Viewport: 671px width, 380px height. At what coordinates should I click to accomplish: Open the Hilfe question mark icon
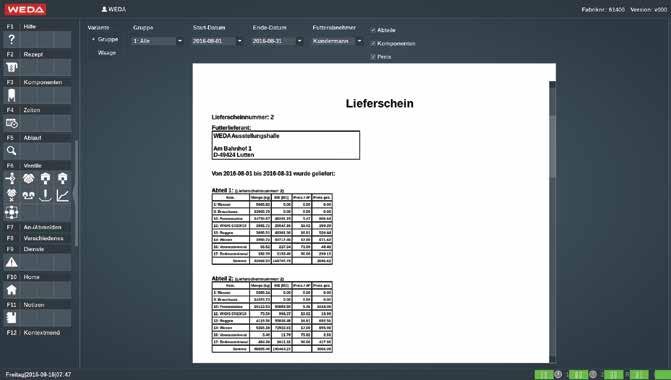(12, 40)
